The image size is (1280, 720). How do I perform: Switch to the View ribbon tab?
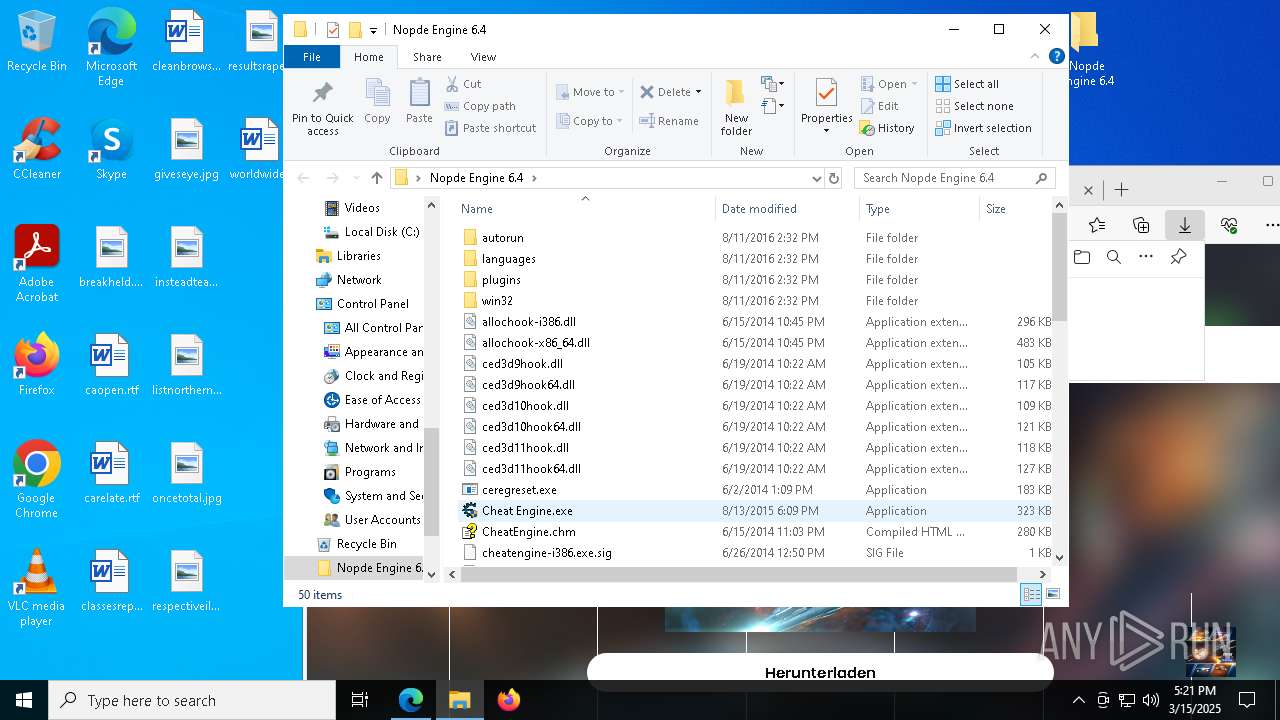tap(483, 57)
